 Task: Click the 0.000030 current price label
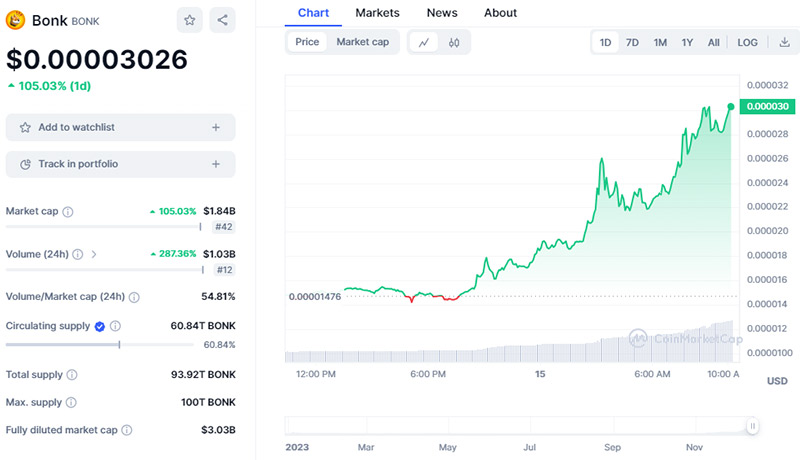[x=767, y=107]
